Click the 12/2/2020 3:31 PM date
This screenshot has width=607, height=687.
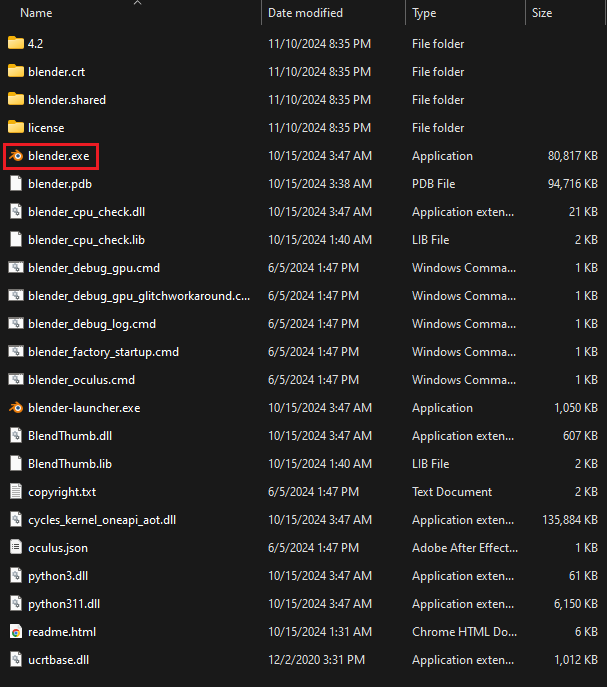[x=316, y=660]
